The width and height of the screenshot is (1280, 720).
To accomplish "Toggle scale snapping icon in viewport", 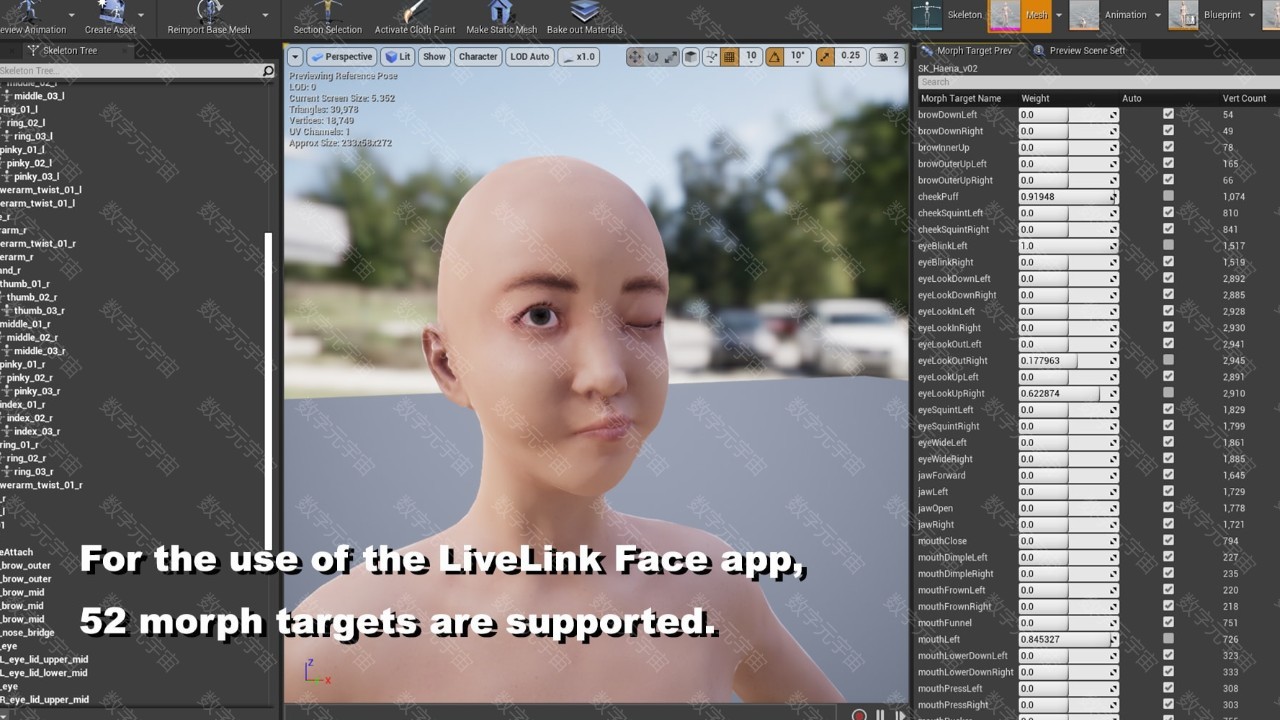I will tap(825, 57).
